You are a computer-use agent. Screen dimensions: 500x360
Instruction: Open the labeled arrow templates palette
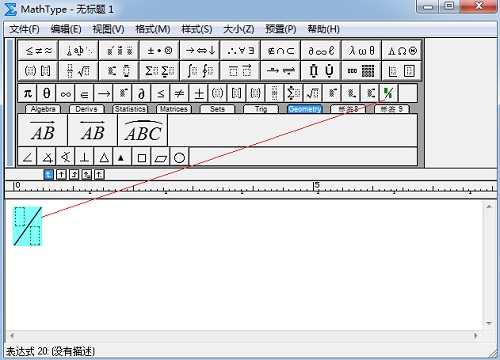tap(281, 71)
